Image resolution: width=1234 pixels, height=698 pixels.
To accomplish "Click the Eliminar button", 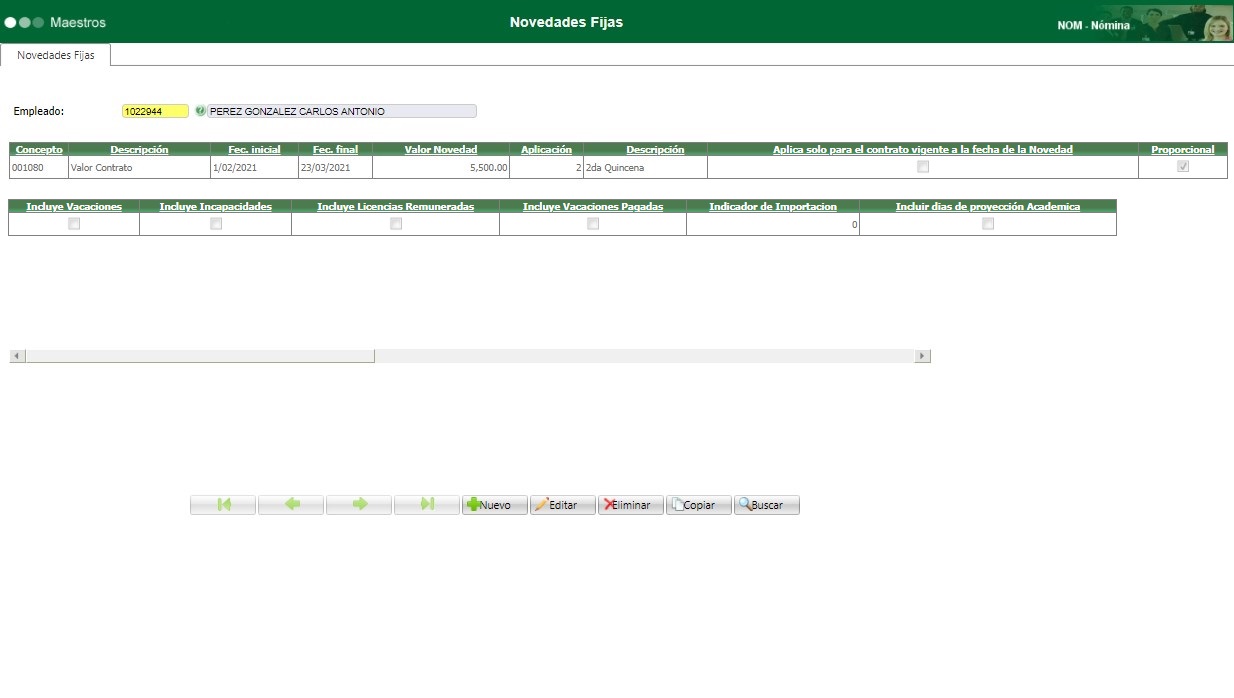I will click(631, 505).
